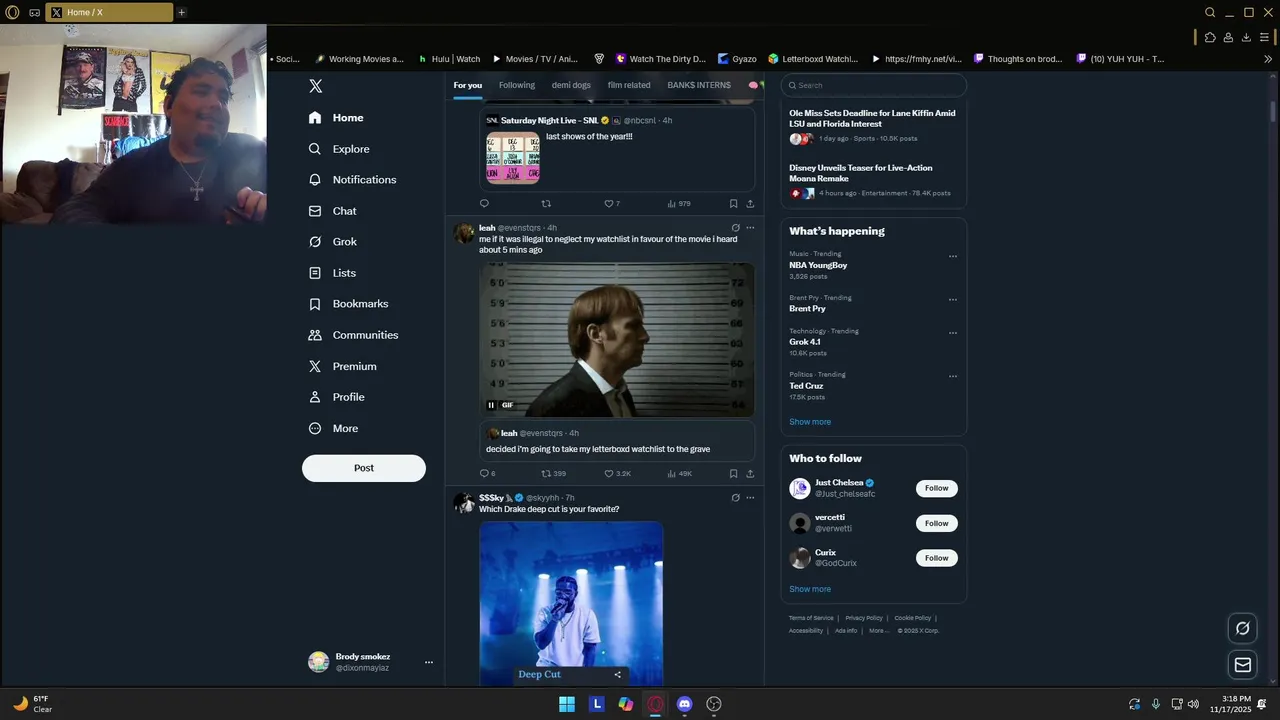Viewport: 1280px width, 720px height.
Task: Open browser extensions icon in toolbar
Action: coord(1210,37)
